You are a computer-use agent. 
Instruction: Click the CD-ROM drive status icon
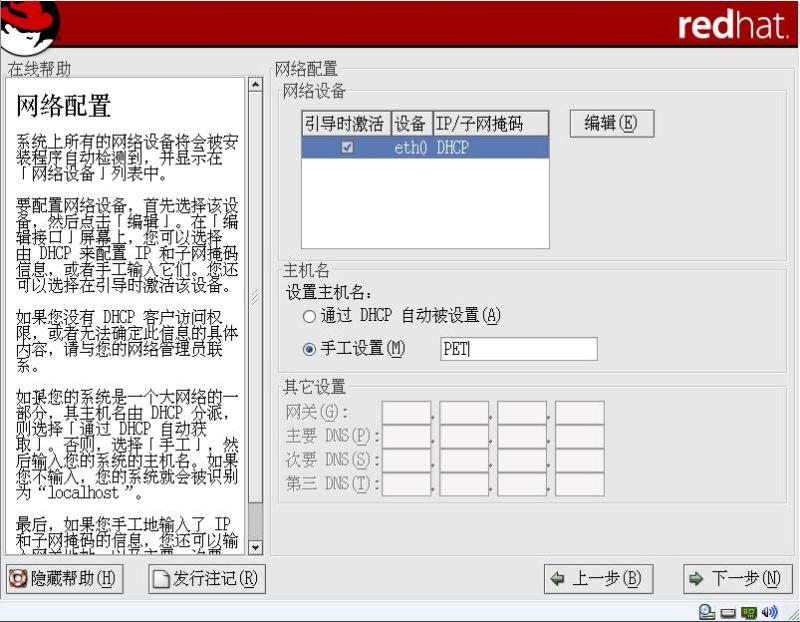click(708, 612)
